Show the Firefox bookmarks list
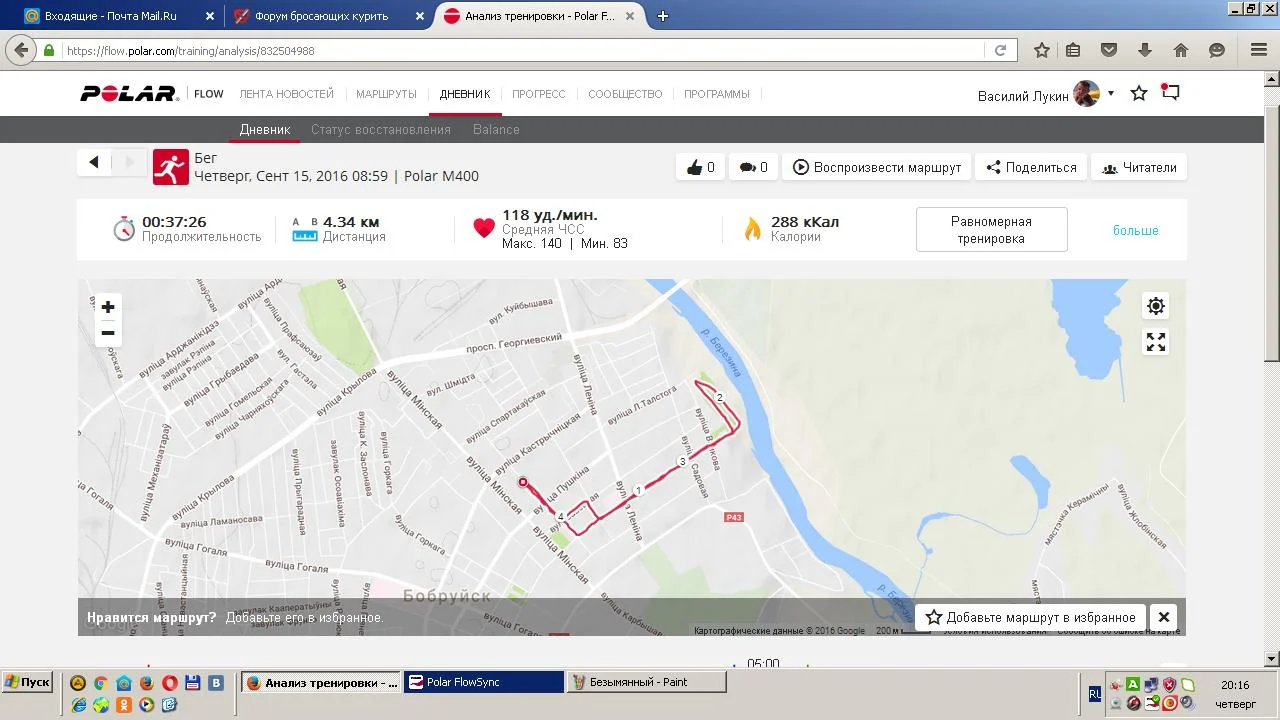The image size is (1280, 720). coord(1073,50)
